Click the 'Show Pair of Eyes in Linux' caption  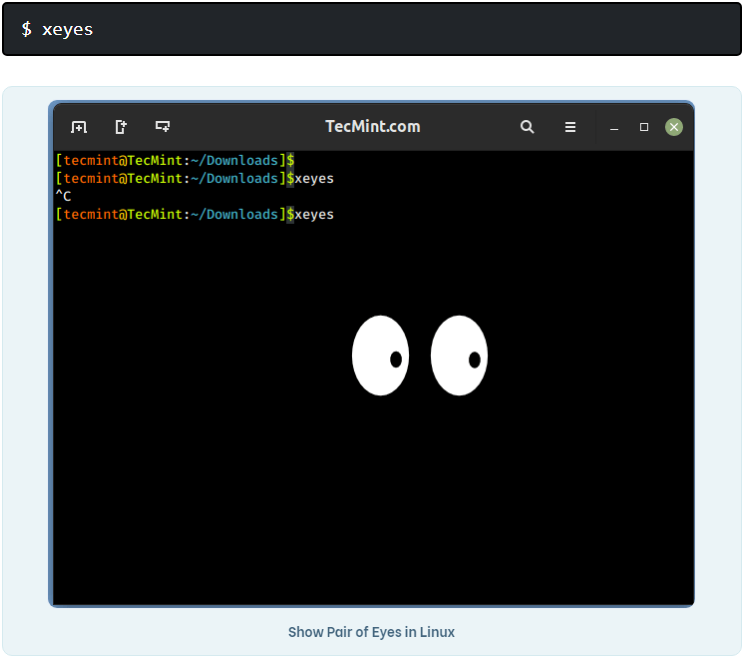pos(371,632)
